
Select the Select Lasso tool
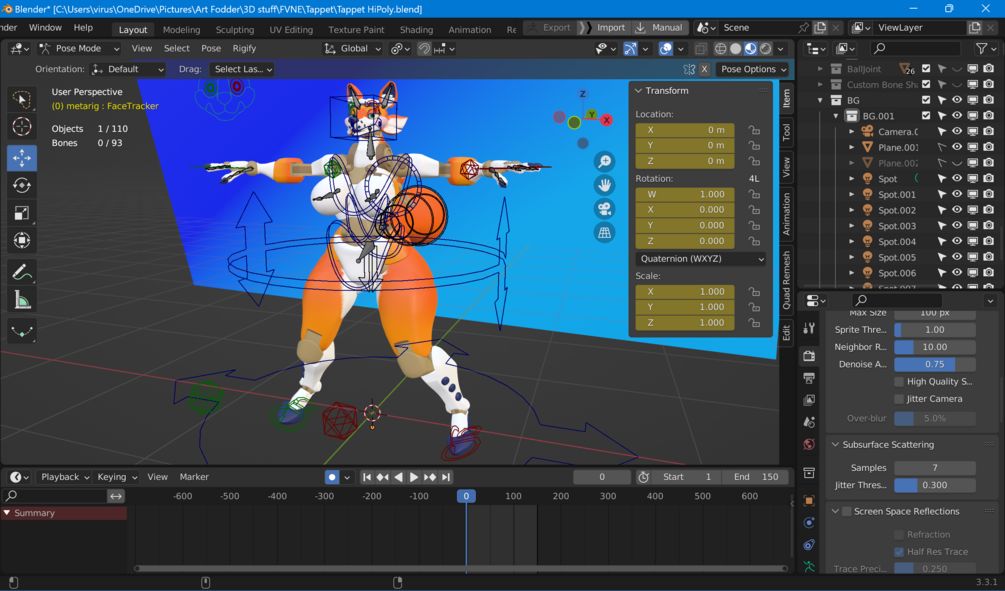[22, 99]
